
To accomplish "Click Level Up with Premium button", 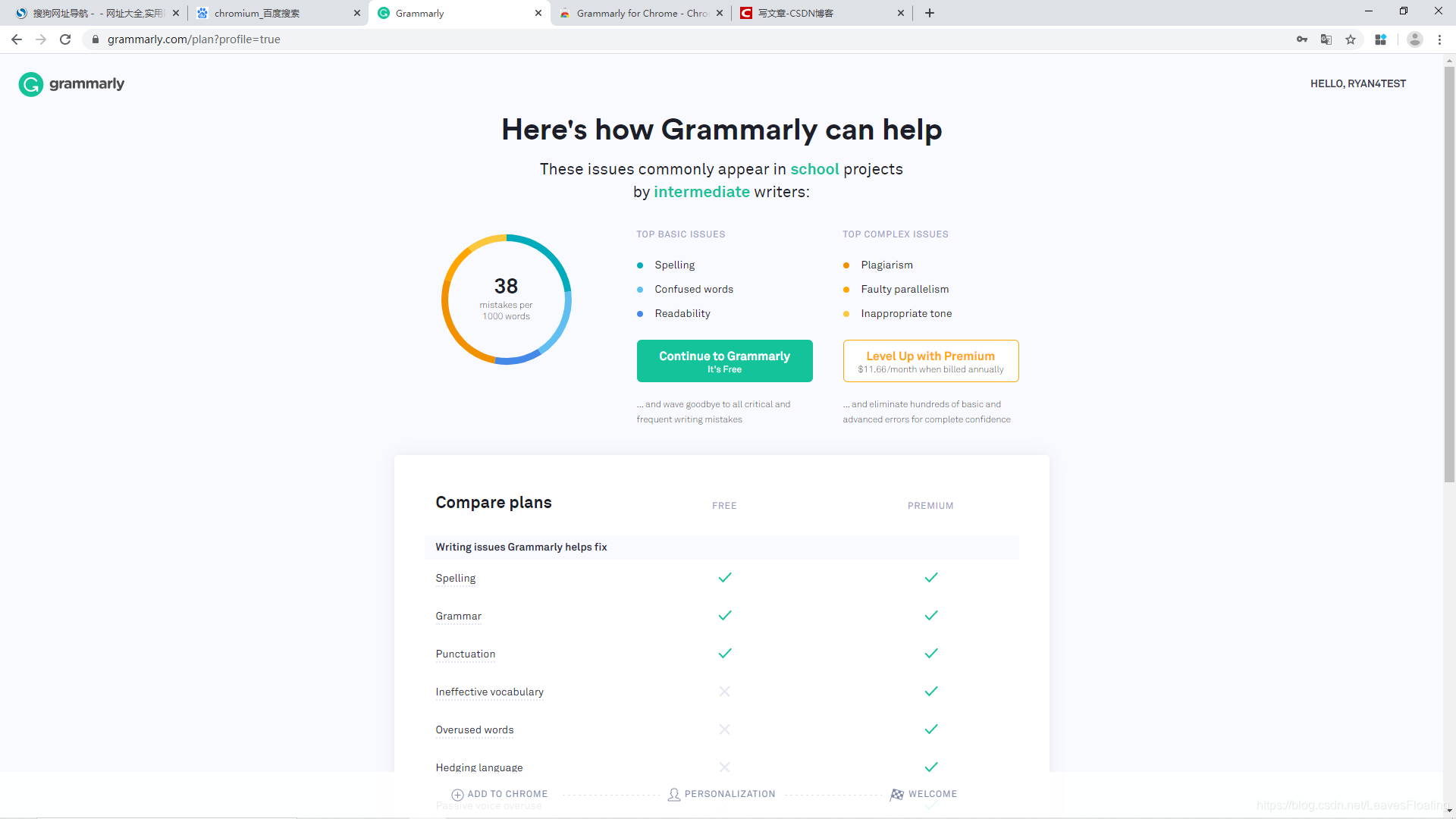I will point(930,361).
